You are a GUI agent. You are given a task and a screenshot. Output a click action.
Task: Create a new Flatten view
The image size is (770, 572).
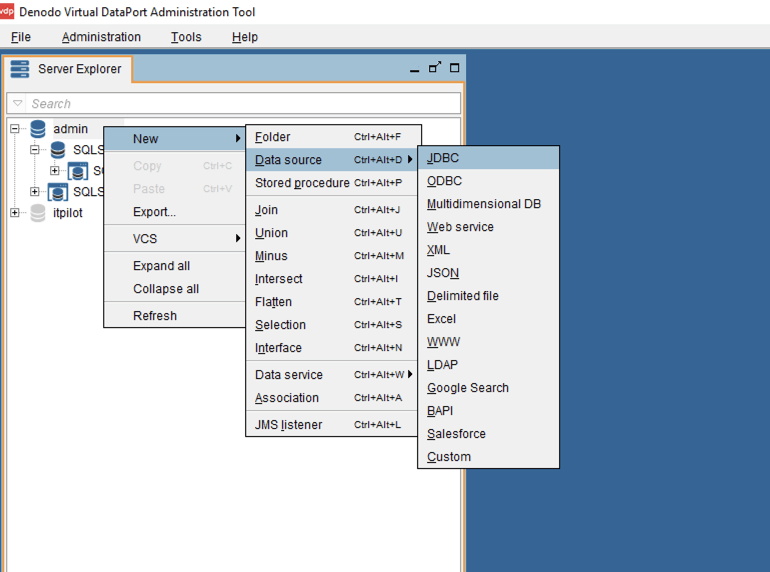331,302
